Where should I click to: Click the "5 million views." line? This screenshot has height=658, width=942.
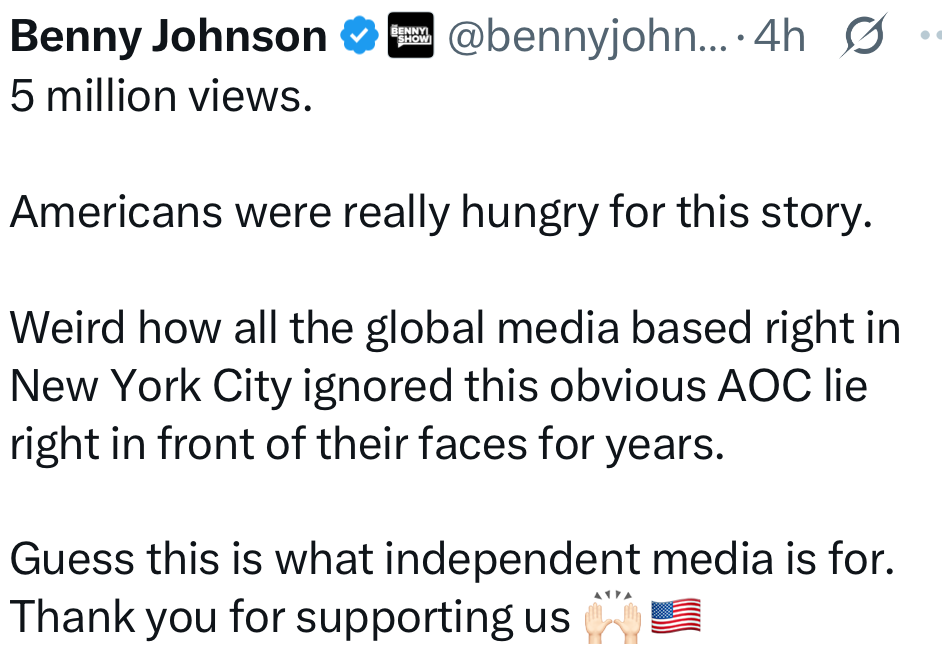[155, 96]
